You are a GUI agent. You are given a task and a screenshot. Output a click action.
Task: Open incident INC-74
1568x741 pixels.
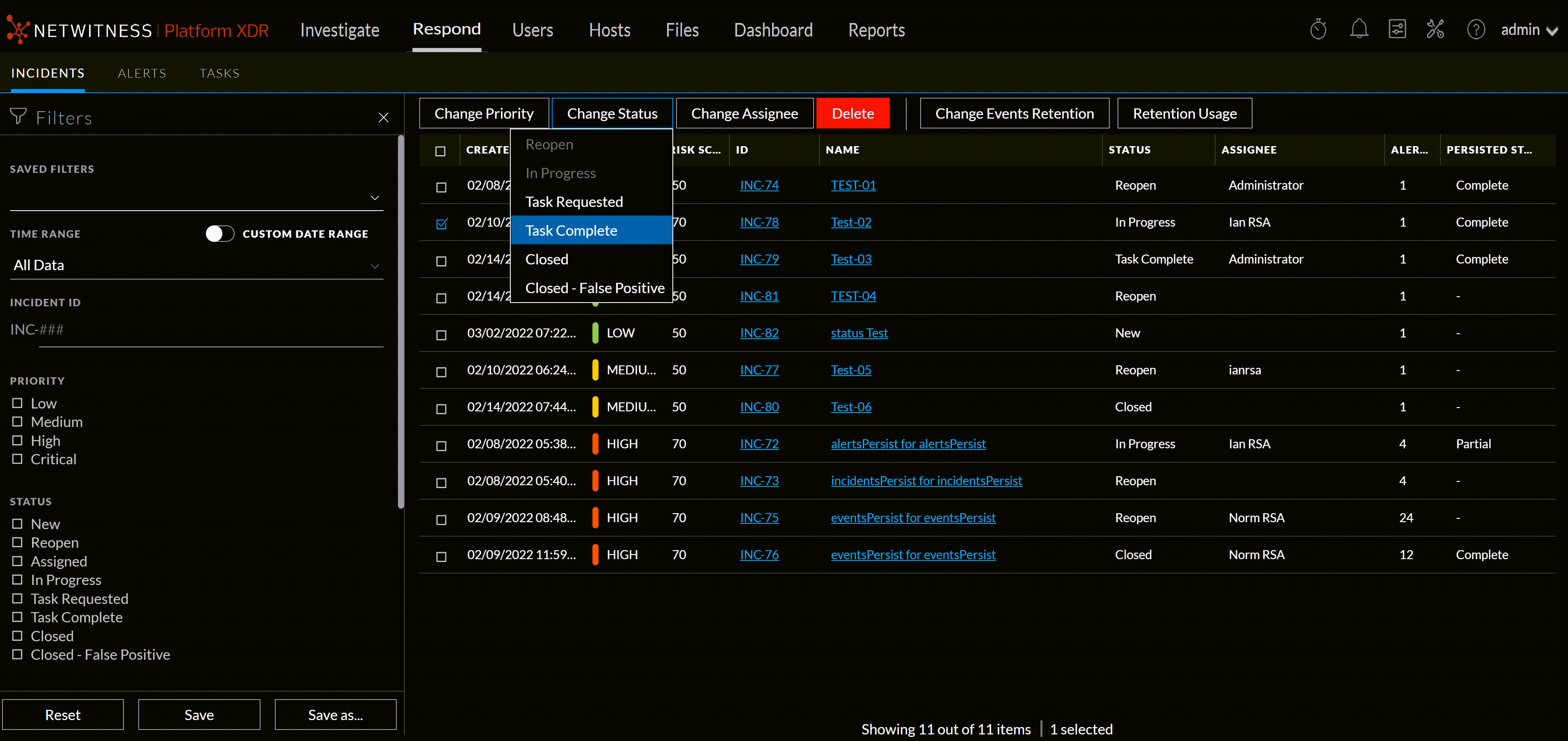(x=759, y=185)
